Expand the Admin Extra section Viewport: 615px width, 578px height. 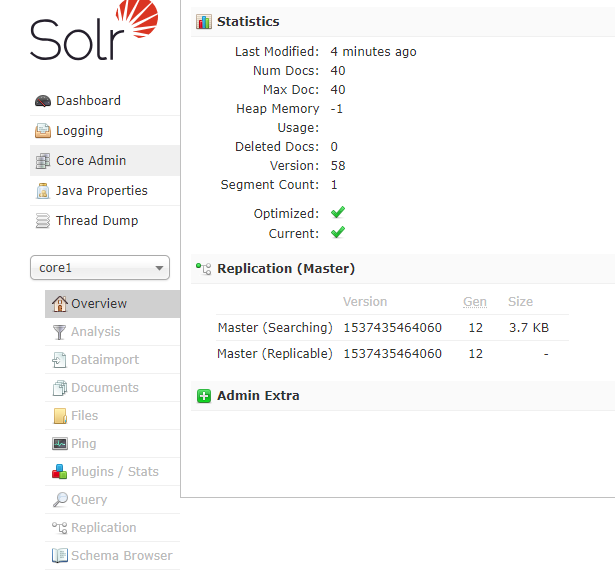(x=258, y=396)
